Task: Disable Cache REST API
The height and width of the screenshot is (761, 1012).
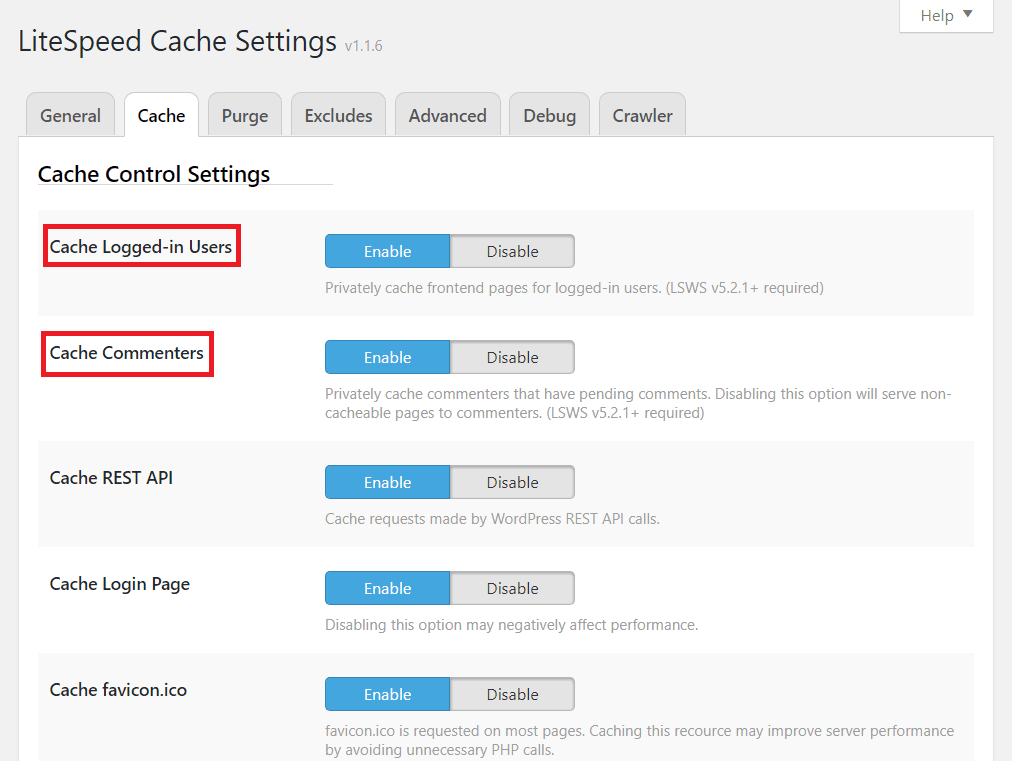Action: click(512, 482)
